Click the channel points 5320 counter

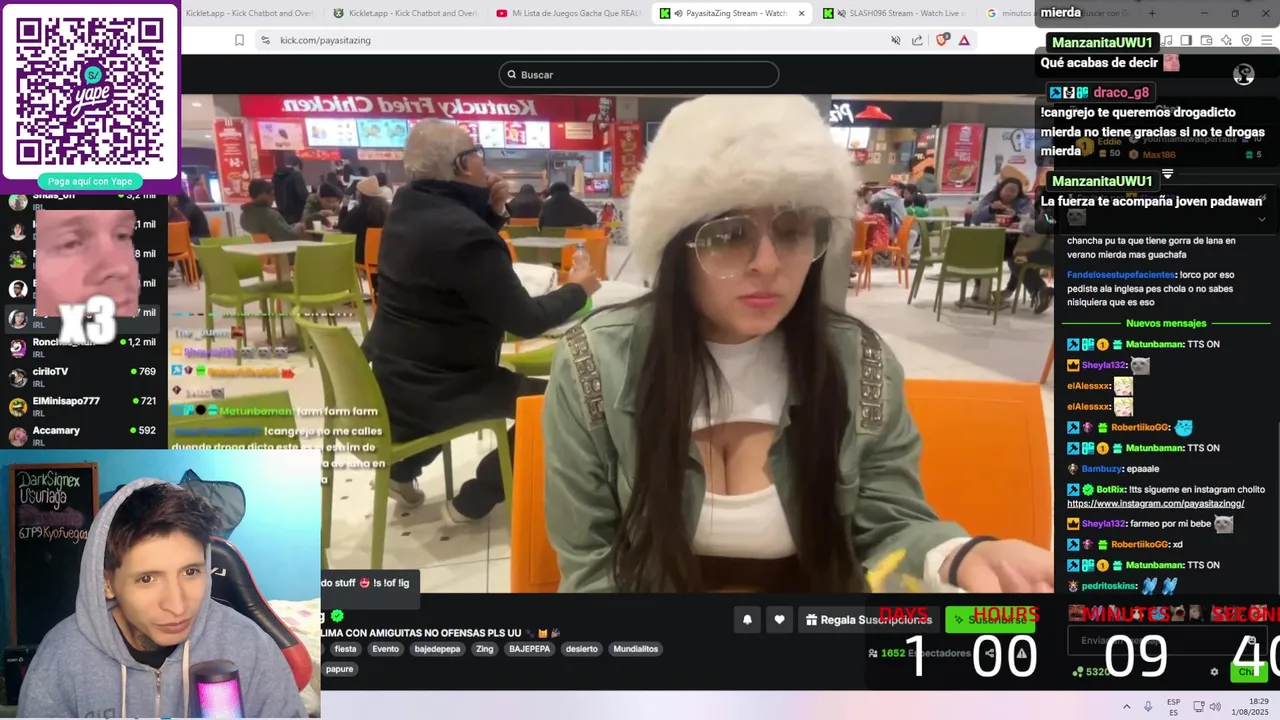pyautogui.click(x=1090, y=672)
